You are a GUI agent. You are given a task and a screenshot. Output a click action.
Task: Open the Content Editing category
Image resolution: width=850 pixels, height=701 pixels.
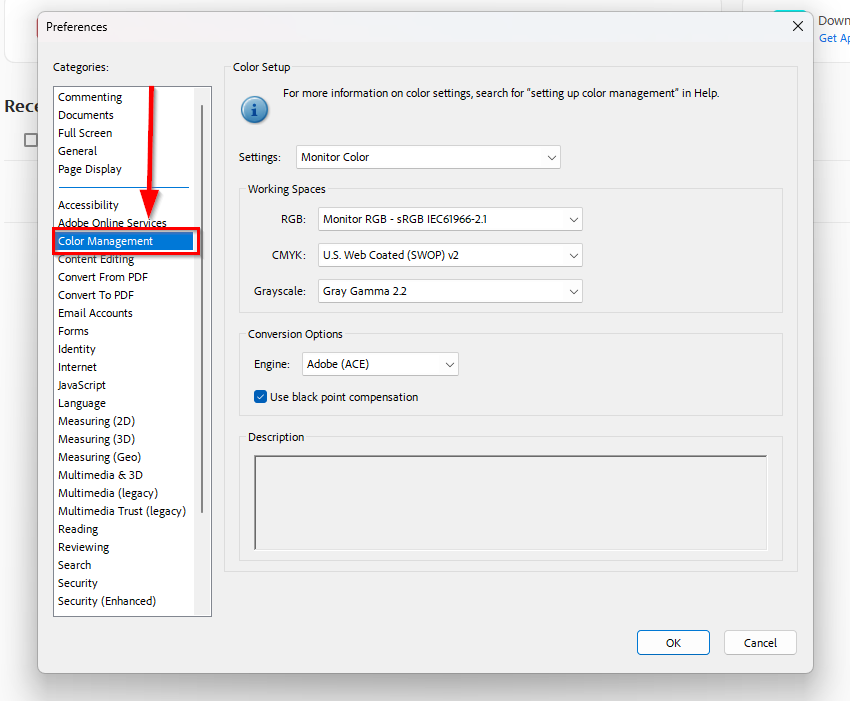pos(96,259)
